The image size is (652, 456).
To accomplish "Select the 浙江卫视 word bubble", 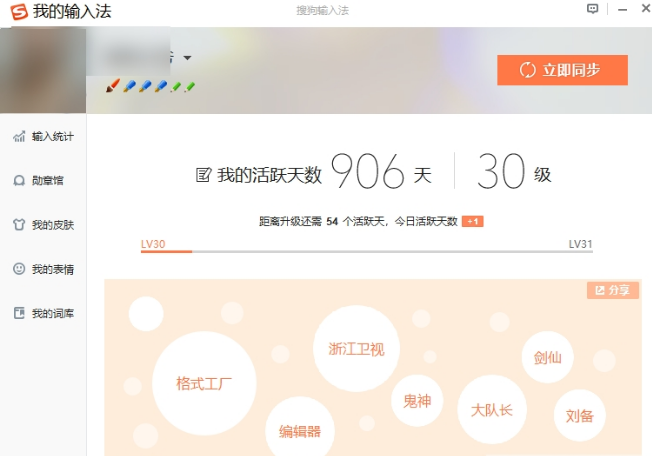I will point(356,349).
